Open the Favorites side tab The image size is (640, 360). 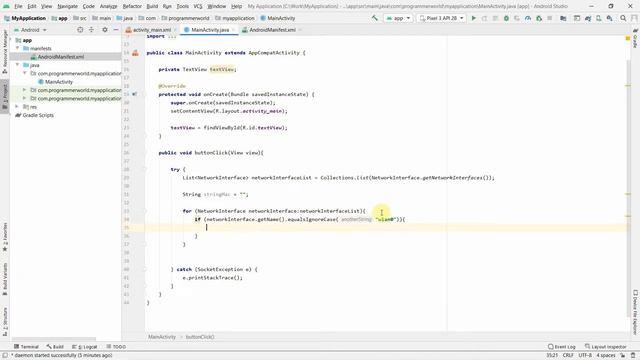[x=5, y=237]
